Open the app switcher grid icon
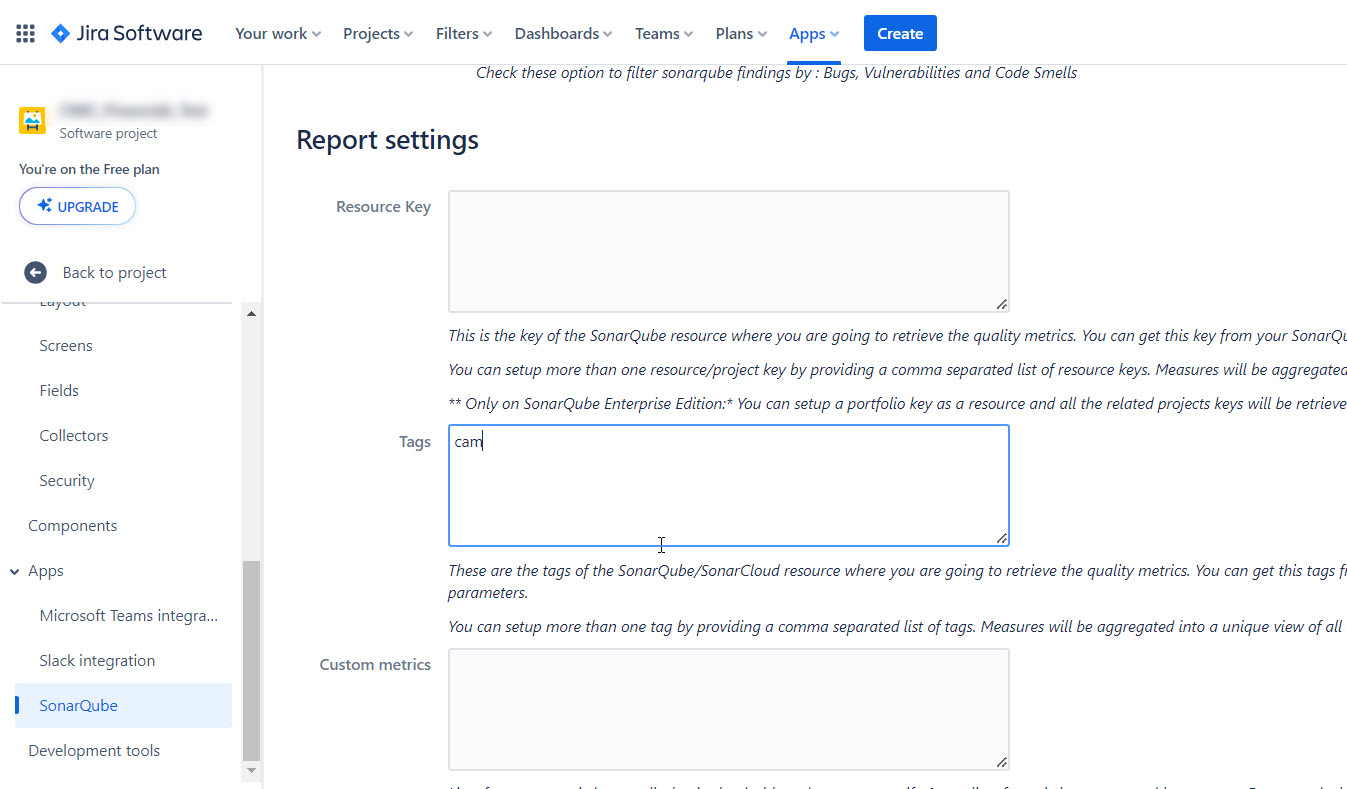The height and width of the screenshot is (789, 1347). [26, 33]
